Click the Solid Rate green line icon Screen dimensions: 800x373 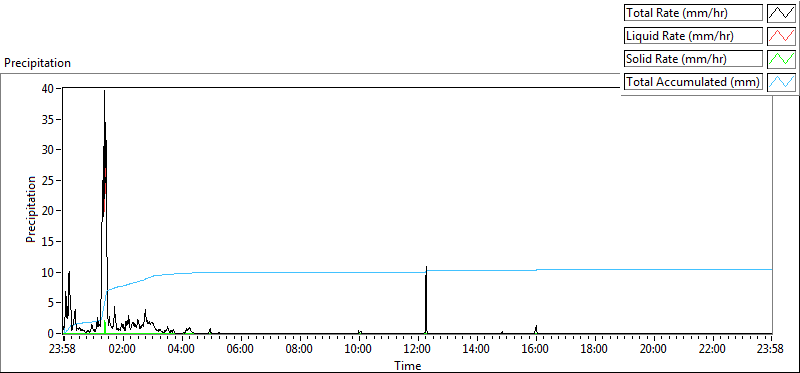[782, 59]
